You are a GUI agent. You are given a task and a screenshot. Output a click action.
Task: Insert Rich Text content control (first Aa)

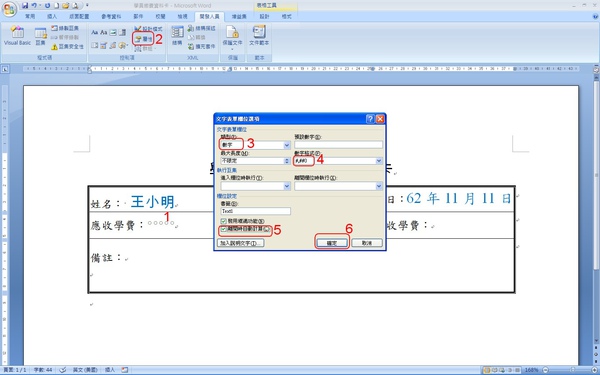click(x=95, y=33)
